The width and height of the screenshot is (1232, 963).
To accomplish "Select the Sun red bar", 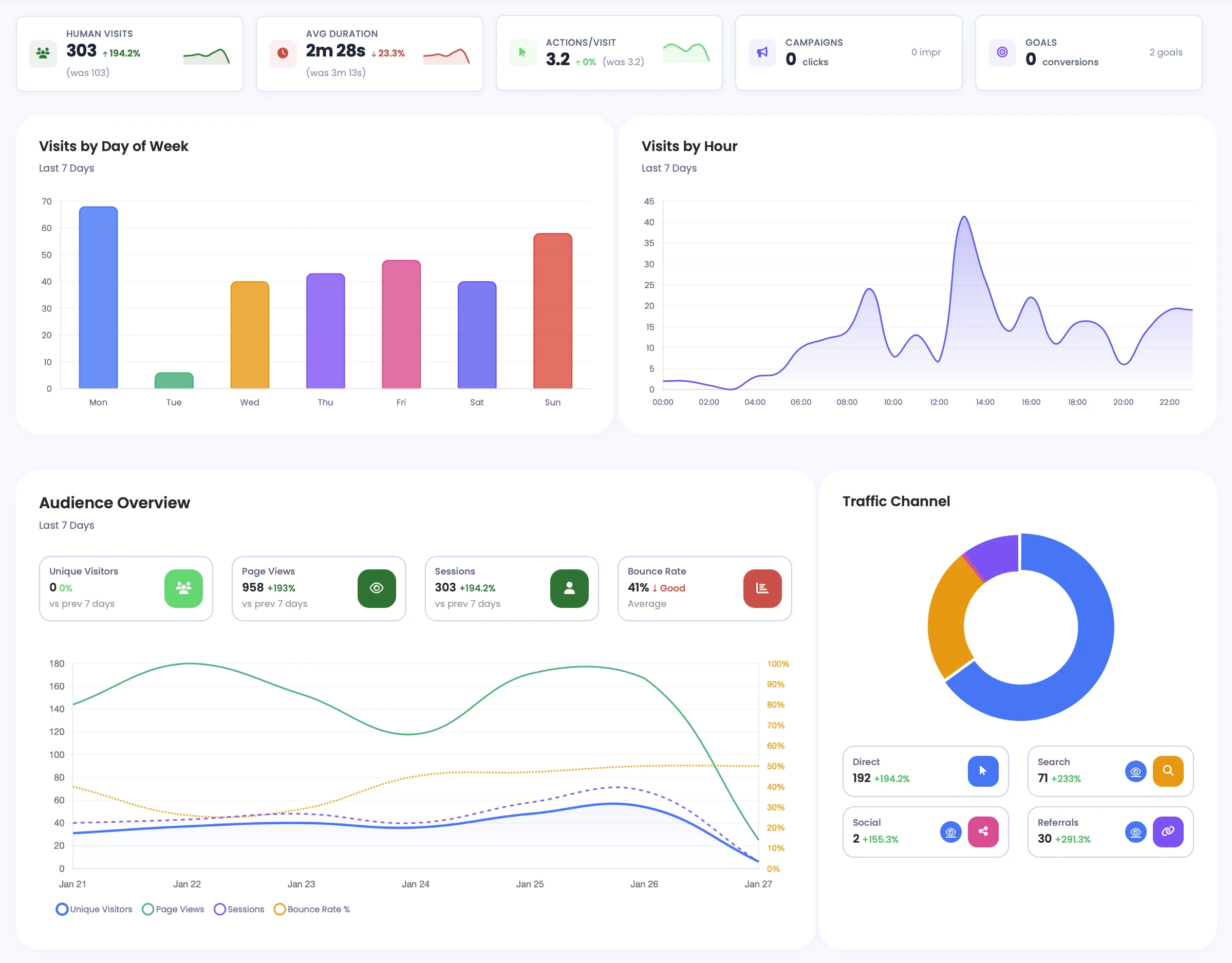I will click(x=553, y=311).
